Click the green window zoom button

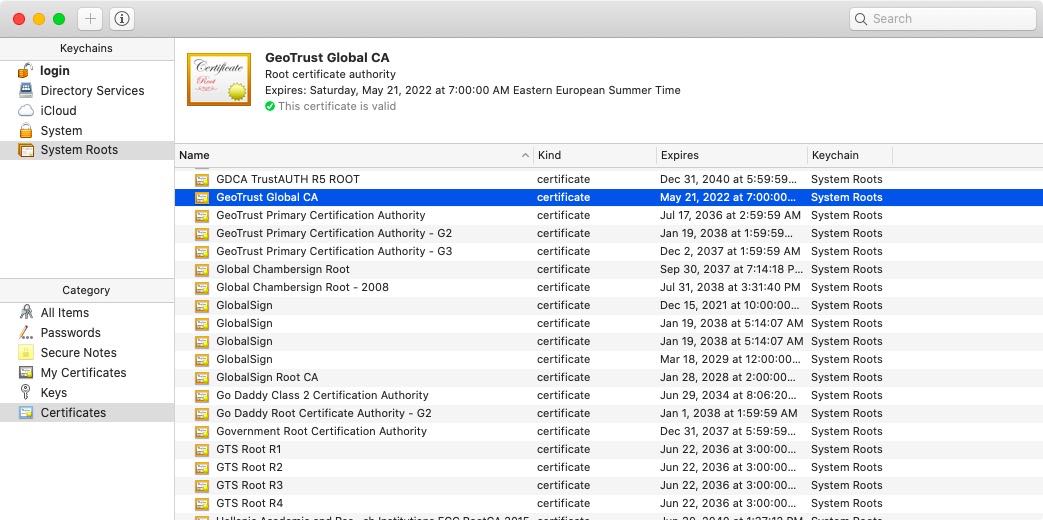[x=59, y=19]
